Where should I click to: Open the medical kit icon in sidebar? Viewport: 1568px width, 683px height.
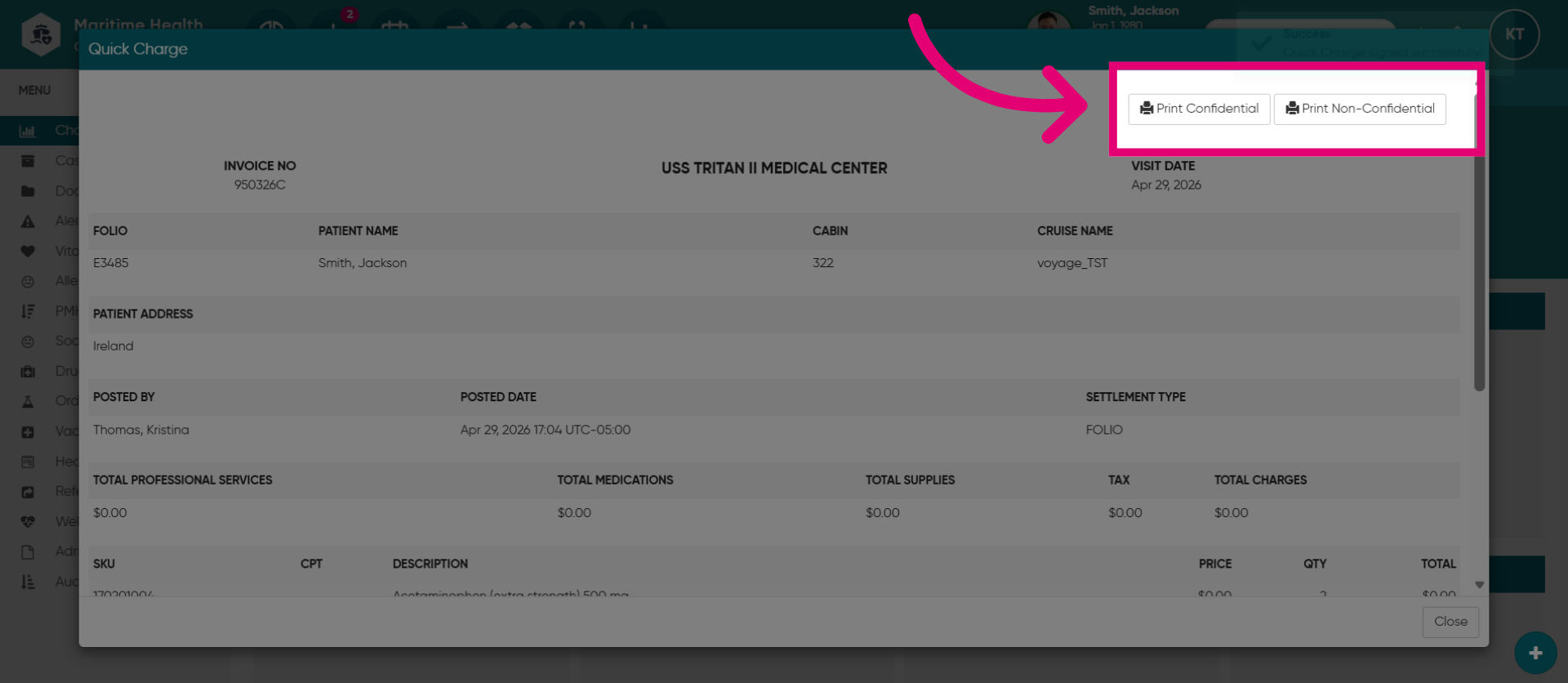point(28,372)
